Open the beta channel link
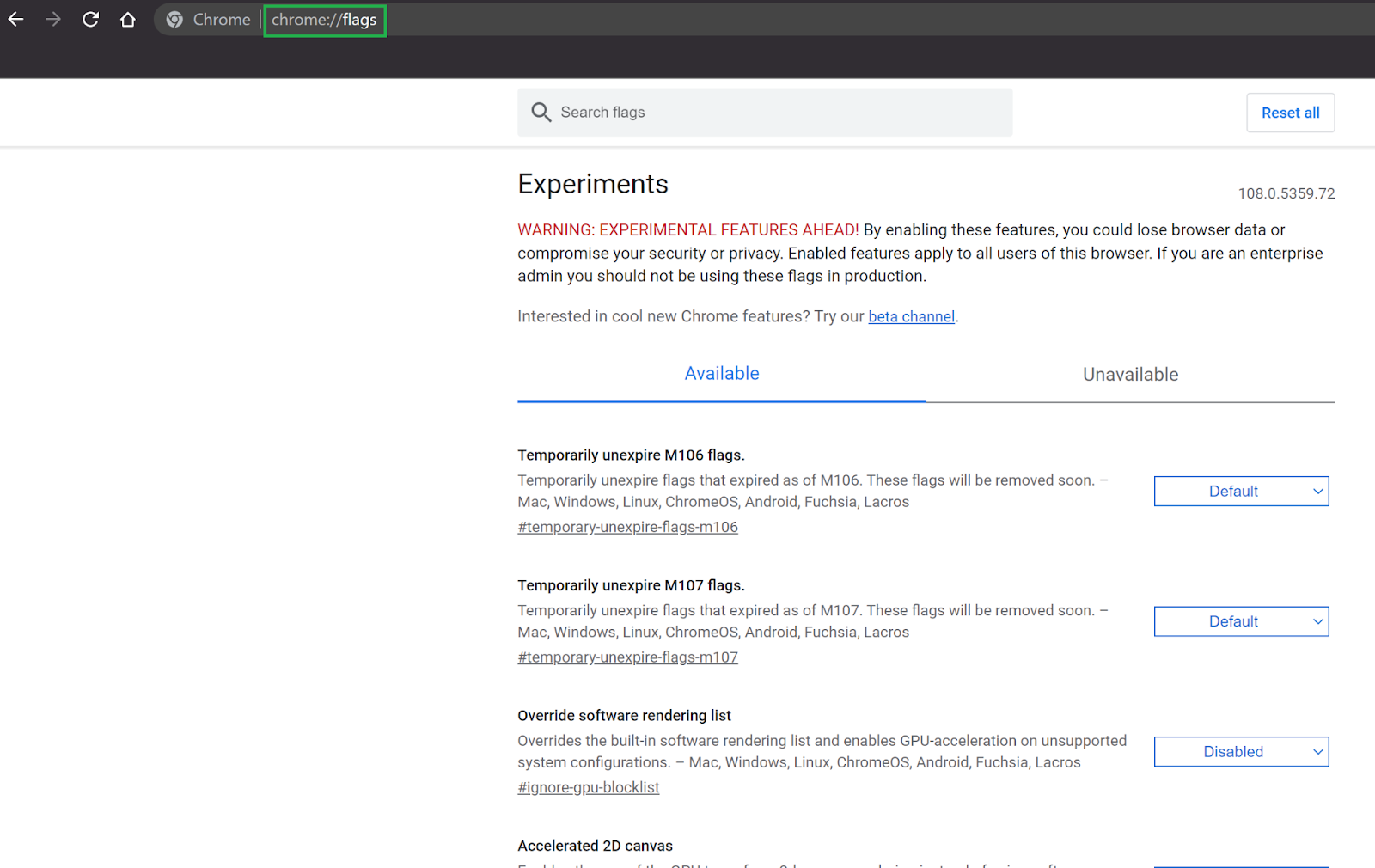1375x868 pixels. click(x=911, y=316)
